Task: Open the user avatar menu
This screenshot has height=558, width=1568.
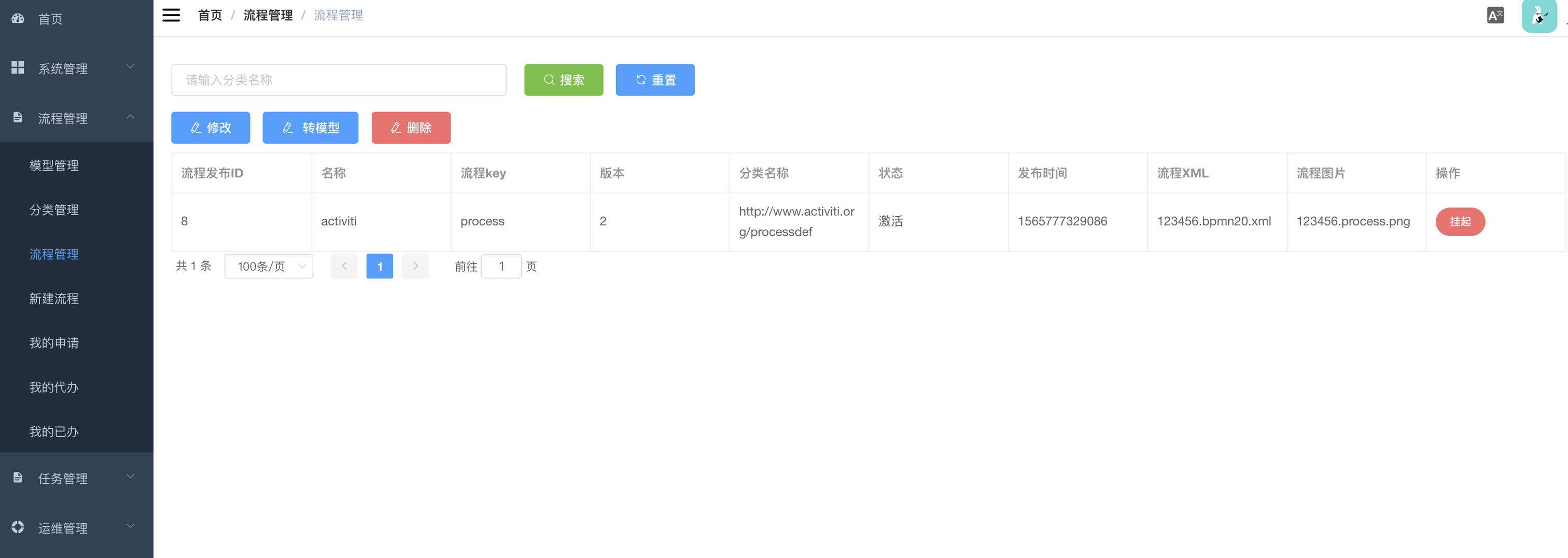Action: [1539, 17]
